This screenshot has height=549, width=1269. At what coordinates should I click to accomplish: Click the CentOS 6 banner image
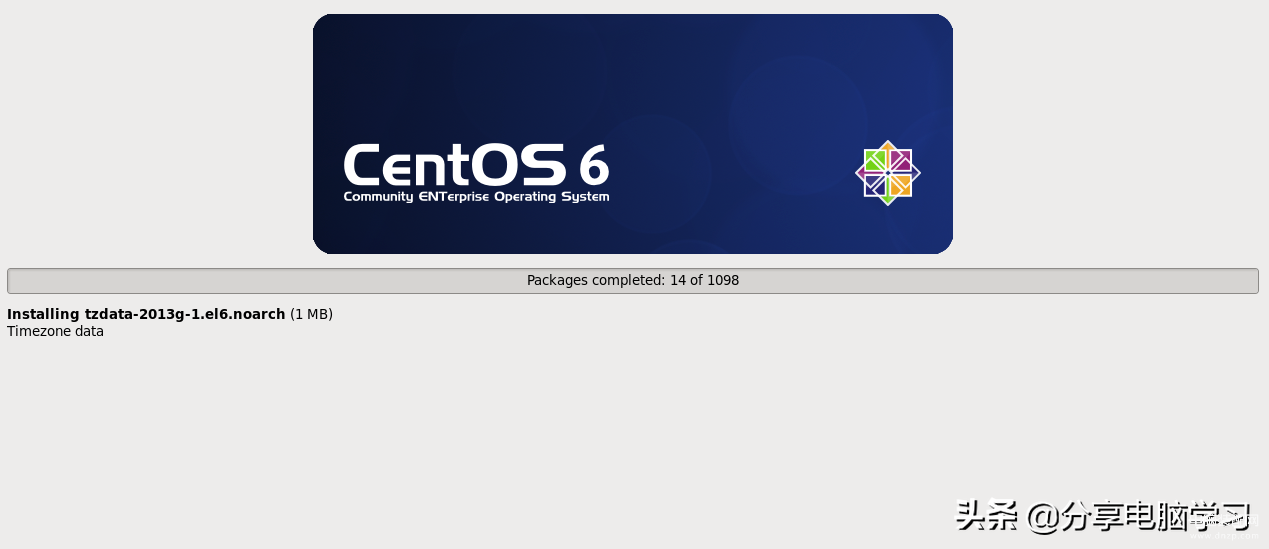(x=633, y=134)
